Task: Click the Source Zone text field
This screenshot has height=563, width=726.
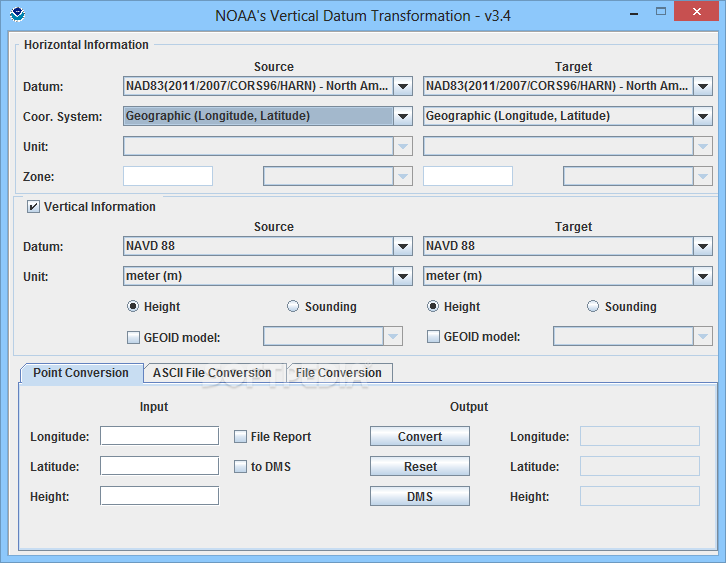Action: coord(168,176)
